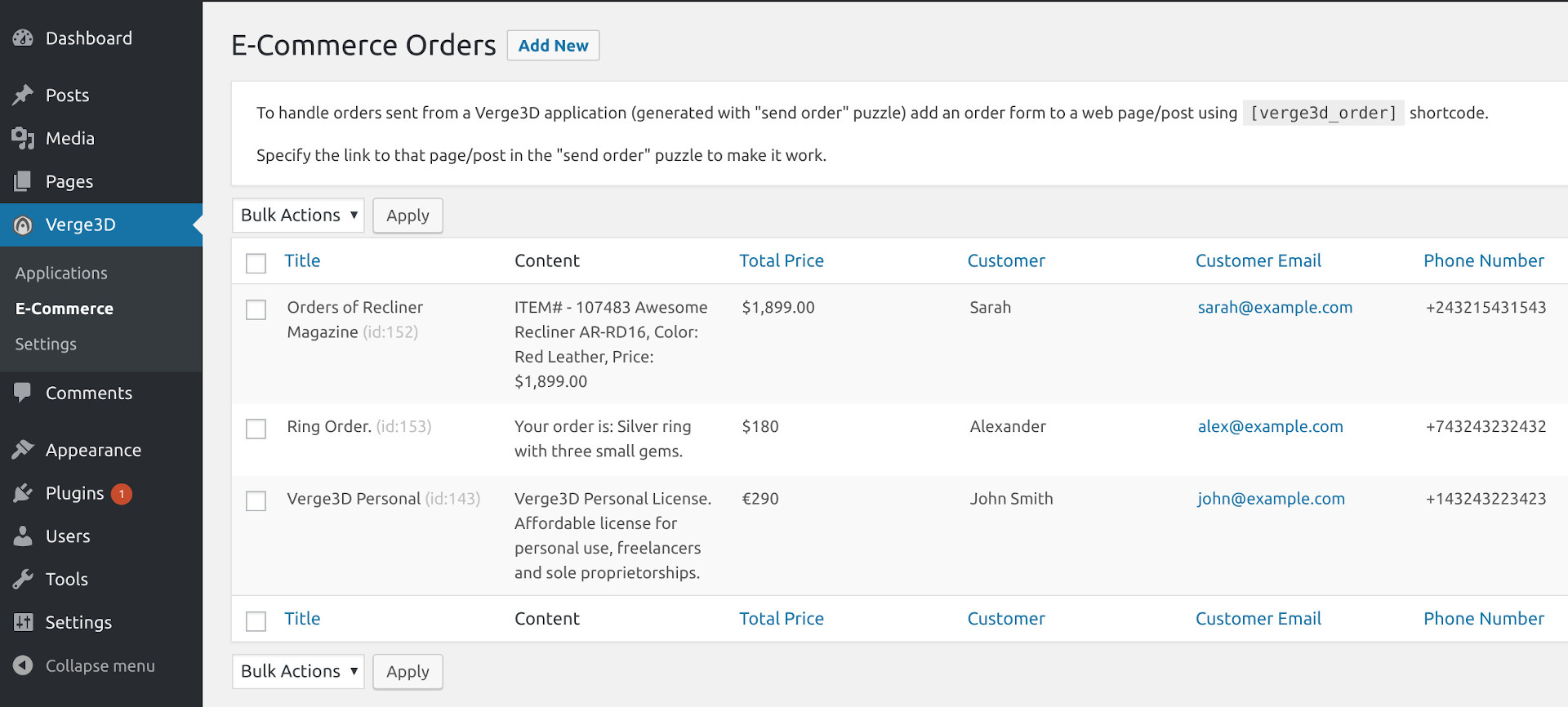Screen dimensions: 1568x707
Task: Tick the select-all checkbox in table footer
Action: coord(256,621)
